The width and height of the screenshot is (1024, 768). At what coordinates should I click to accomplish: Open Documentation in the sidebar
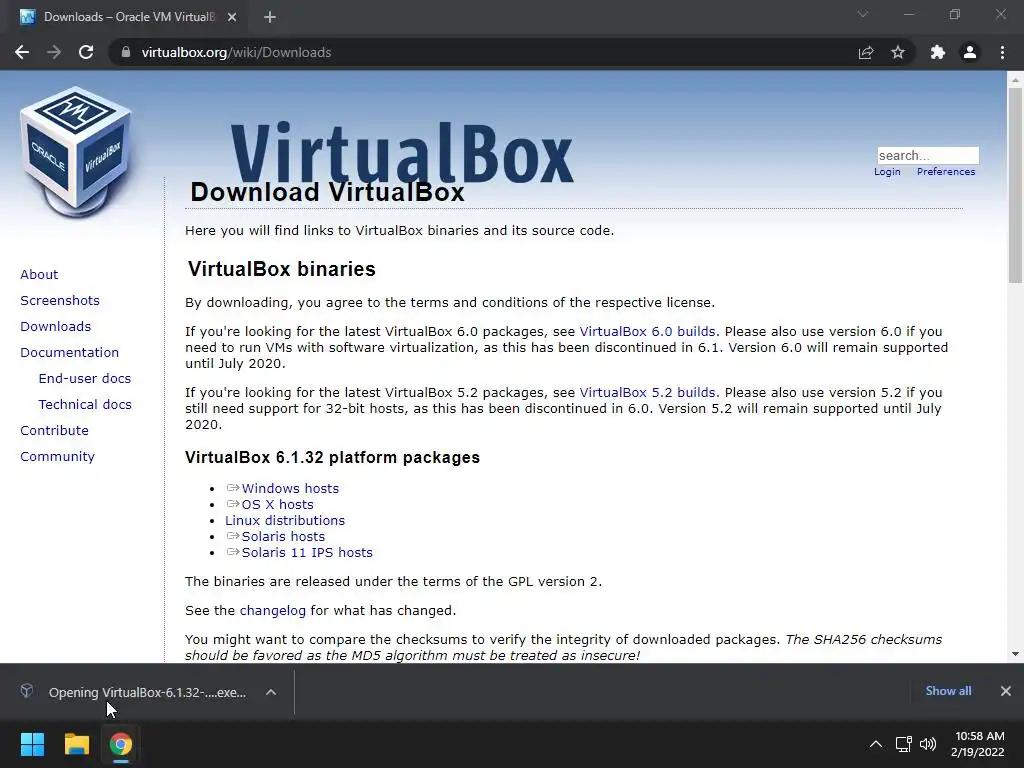[69, 353]
